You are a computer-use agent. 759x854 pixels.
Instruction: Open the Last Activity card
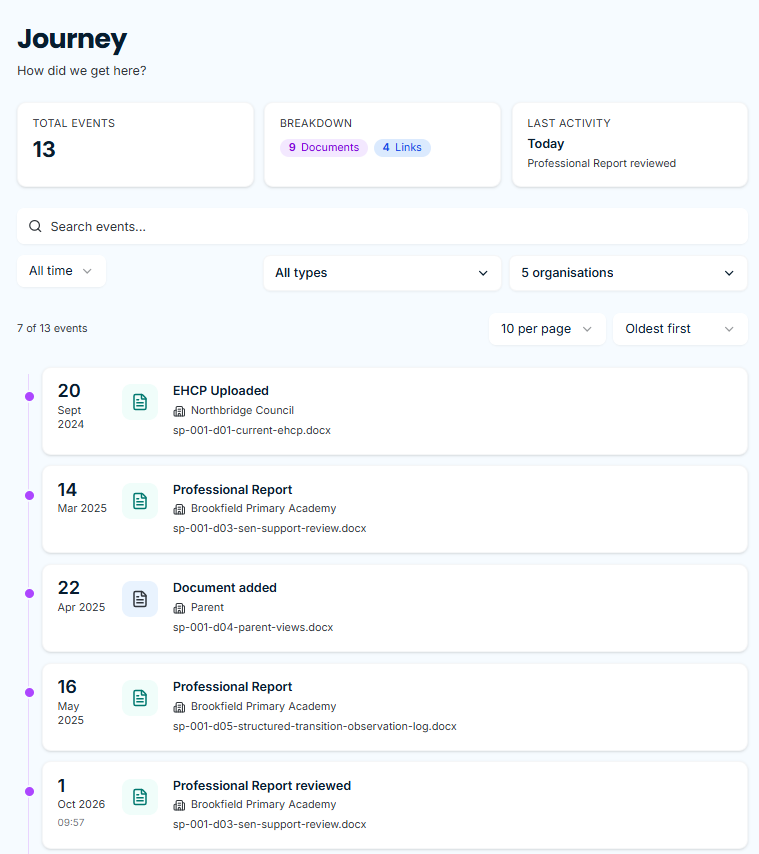tap(630, 145)
